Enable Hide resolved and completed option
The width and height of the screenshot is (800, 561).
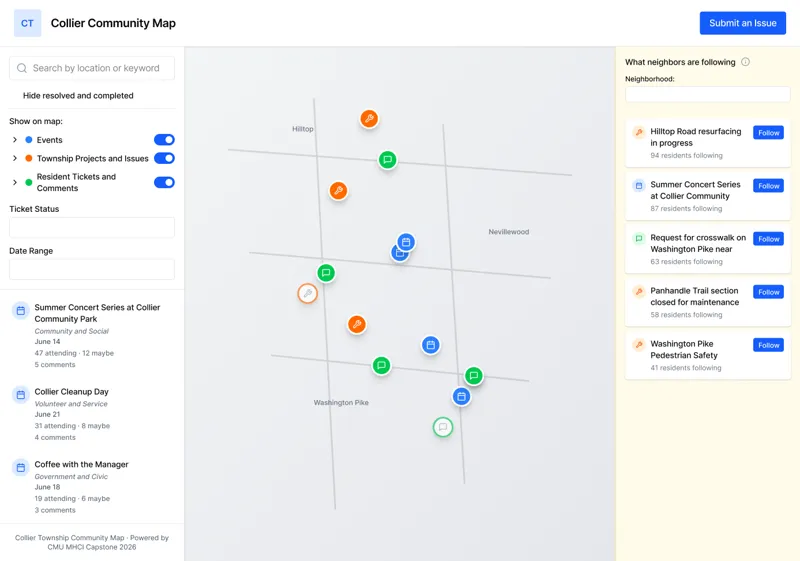tap(78, 95)
